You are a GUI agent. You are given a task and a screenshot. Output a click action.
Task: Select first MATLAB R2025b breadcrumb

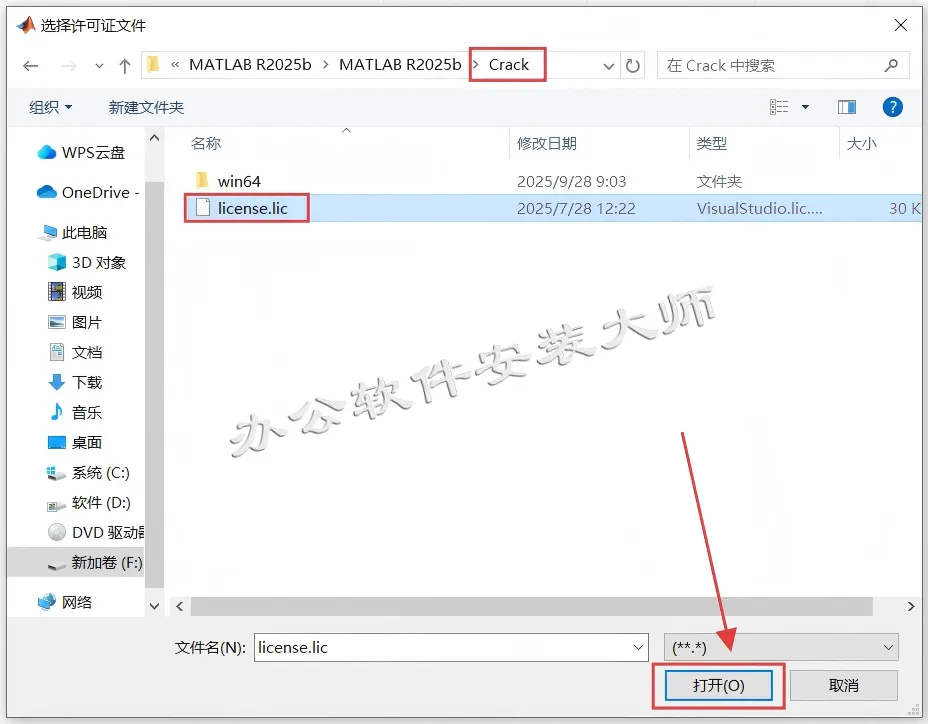(250, 65)
